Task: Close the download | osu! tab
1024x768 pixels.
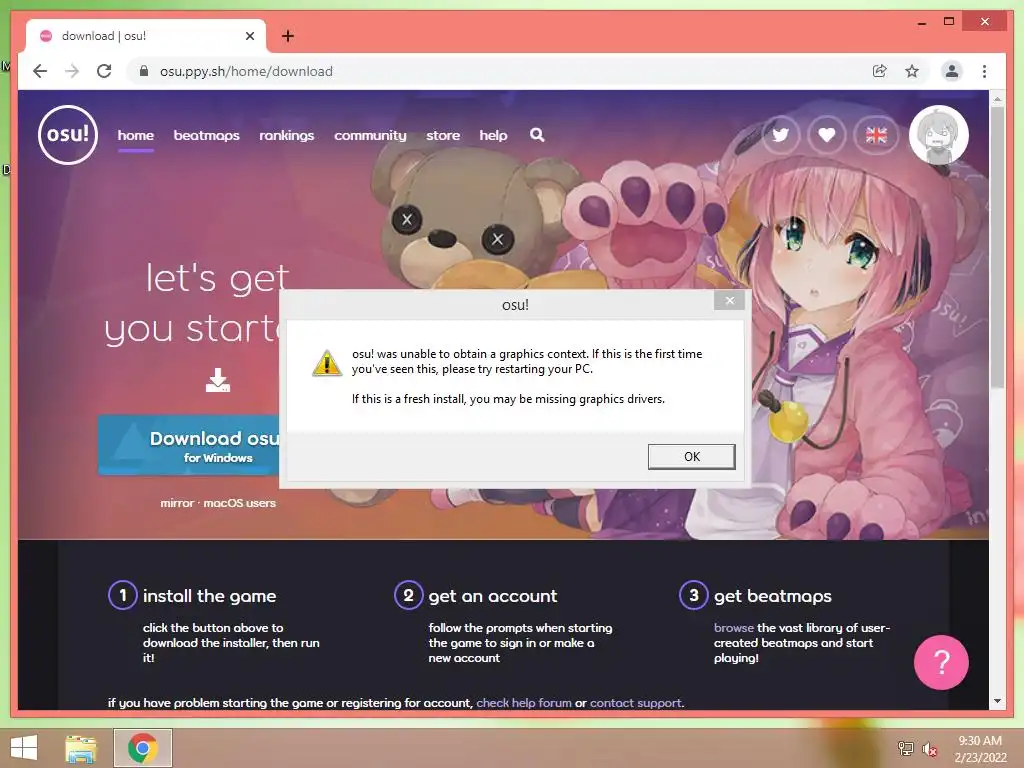Action: tap(249, 36)
